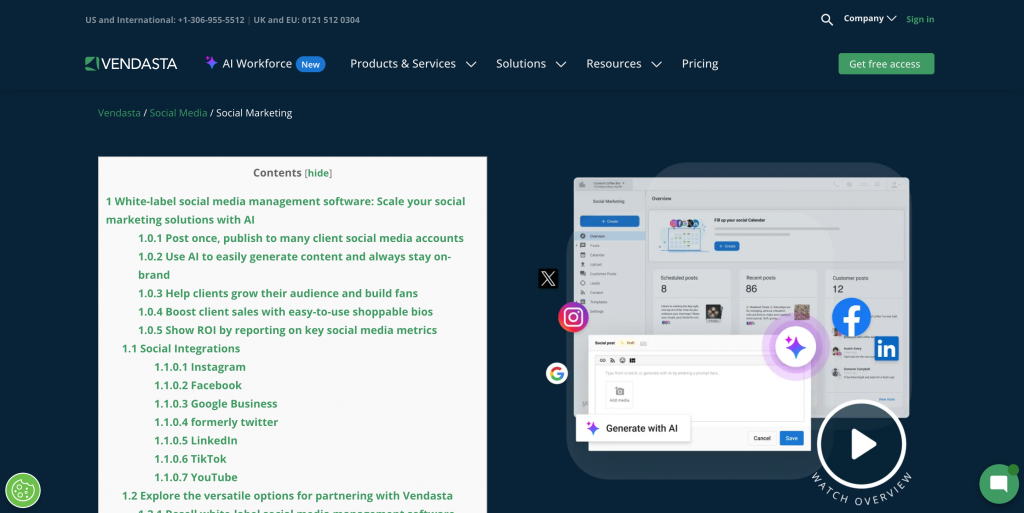The image size is (1024, 513).
Task: Click the Sign in link
Action: pyautogui.click(x=920, y=19)
